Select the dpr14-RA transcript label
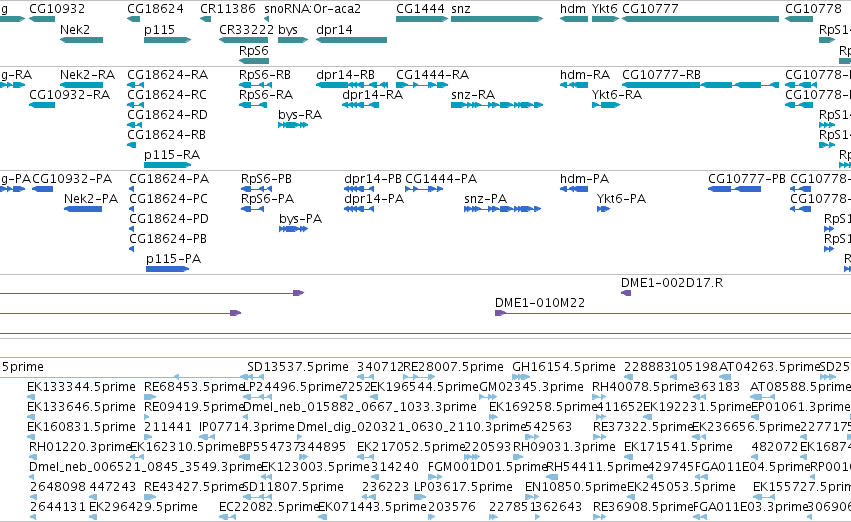 tap(372, 94)
